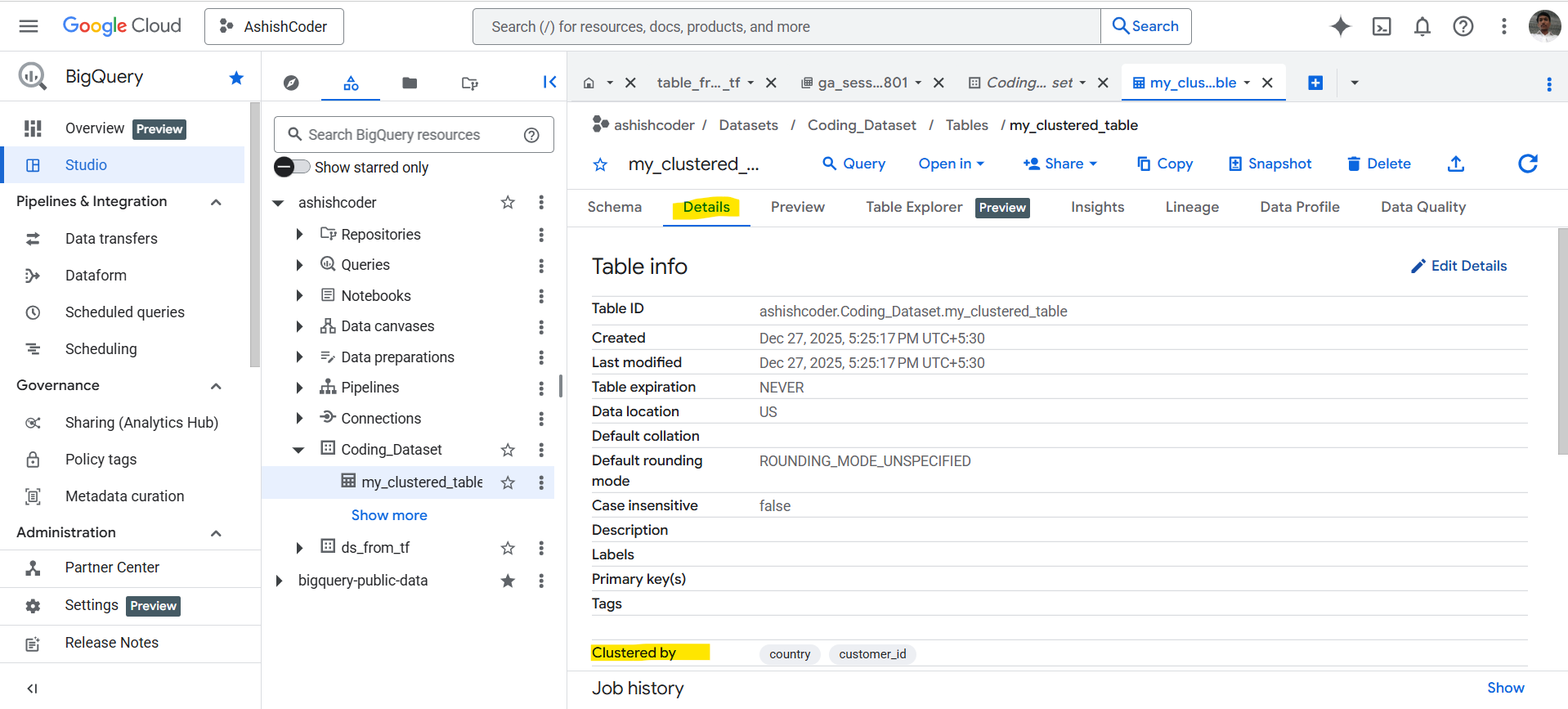Open the Insights tab
1568x709 pixels.
[1098, 207]
